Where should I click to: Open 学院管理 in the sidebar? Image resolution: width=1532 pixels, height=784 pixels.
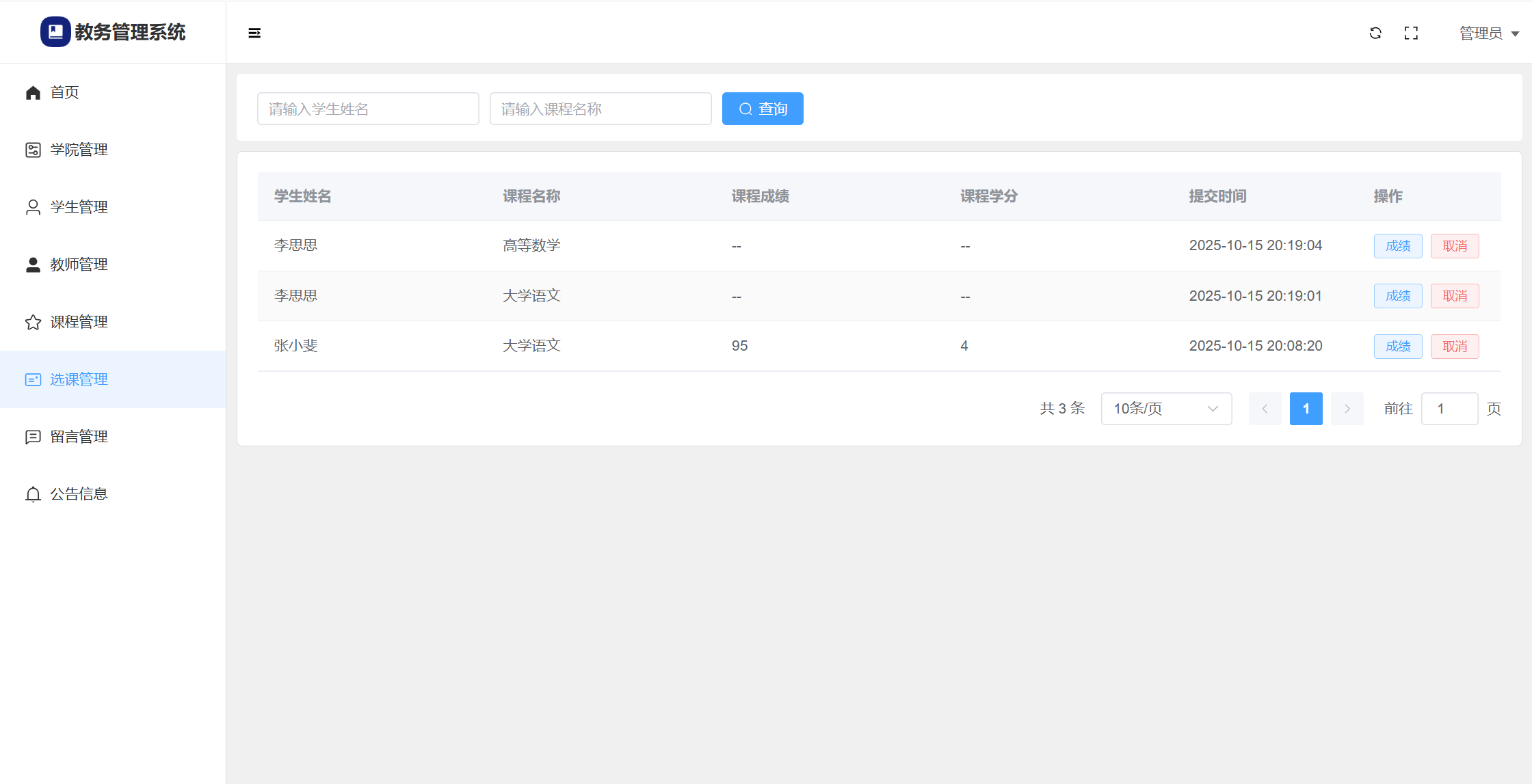pyautogui.click(x=79, y=150)
